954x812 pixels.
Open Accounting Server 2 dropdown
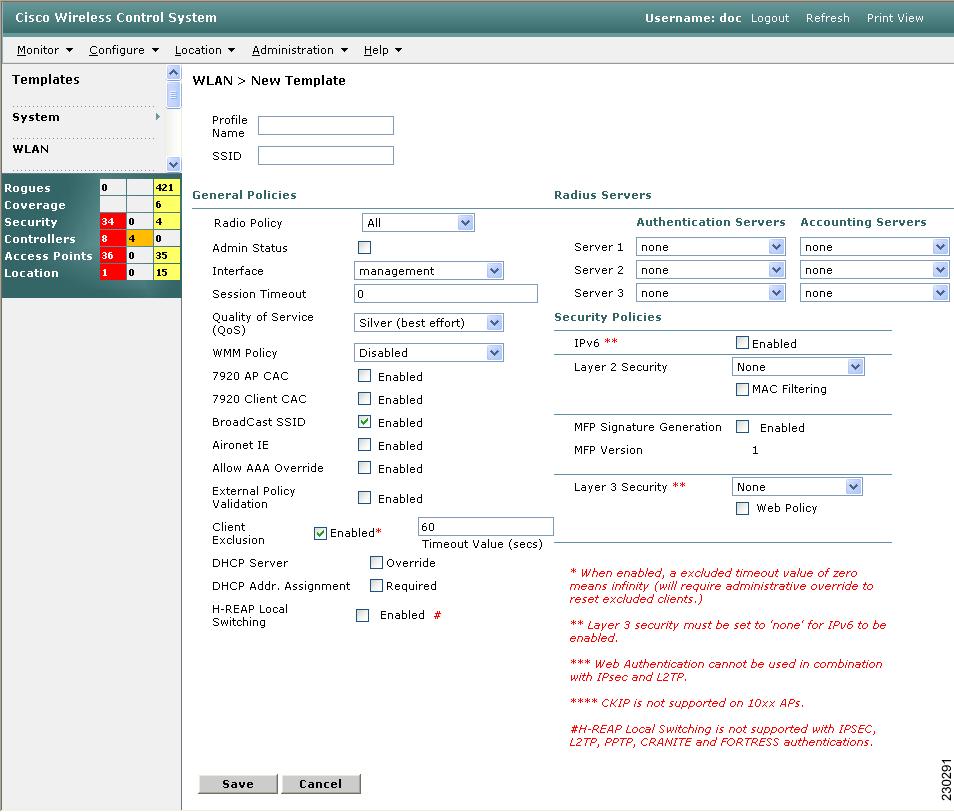[x=874, y=269]
